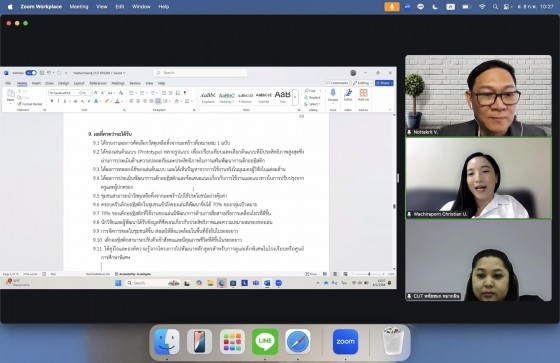Switch to the Insert ribbon tab
Screen dimensions: 560x363
click(x=36, y=83)
